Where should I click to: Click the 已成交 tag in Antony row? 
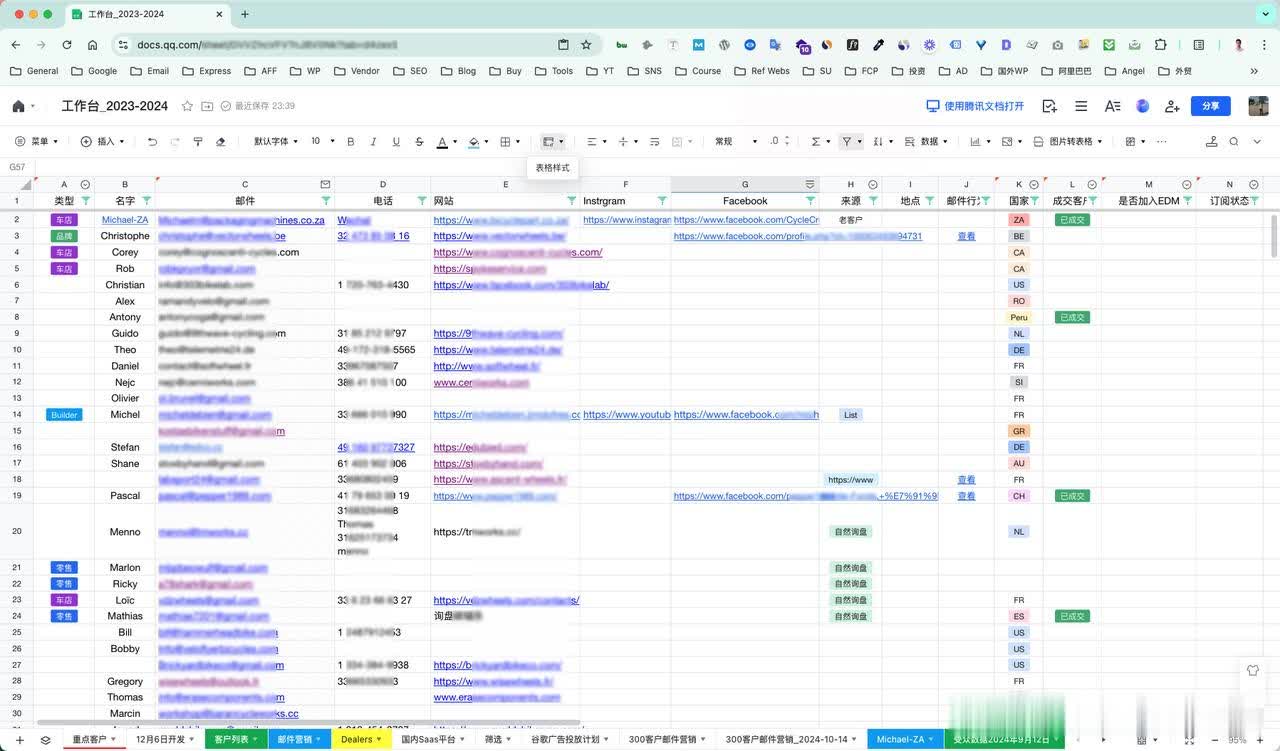pyautogui.click(x=1072, y=317)
